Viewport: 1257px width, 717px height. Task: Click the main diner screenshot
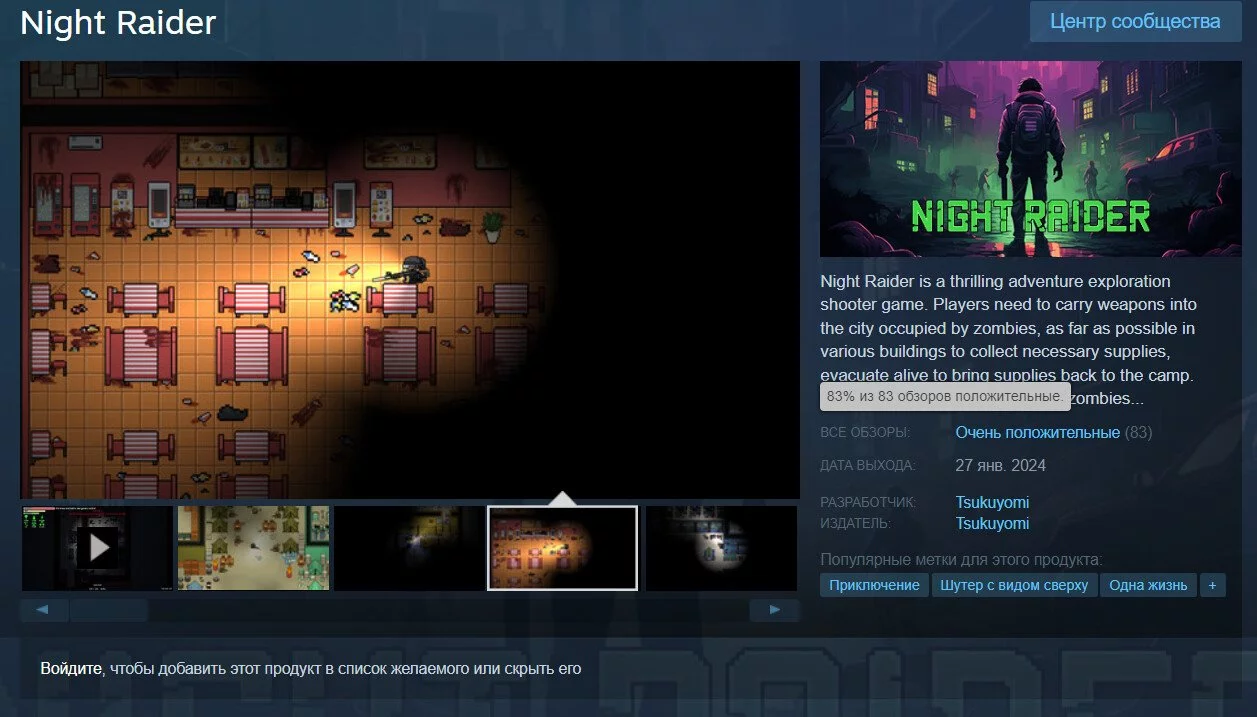click(410, 280)
